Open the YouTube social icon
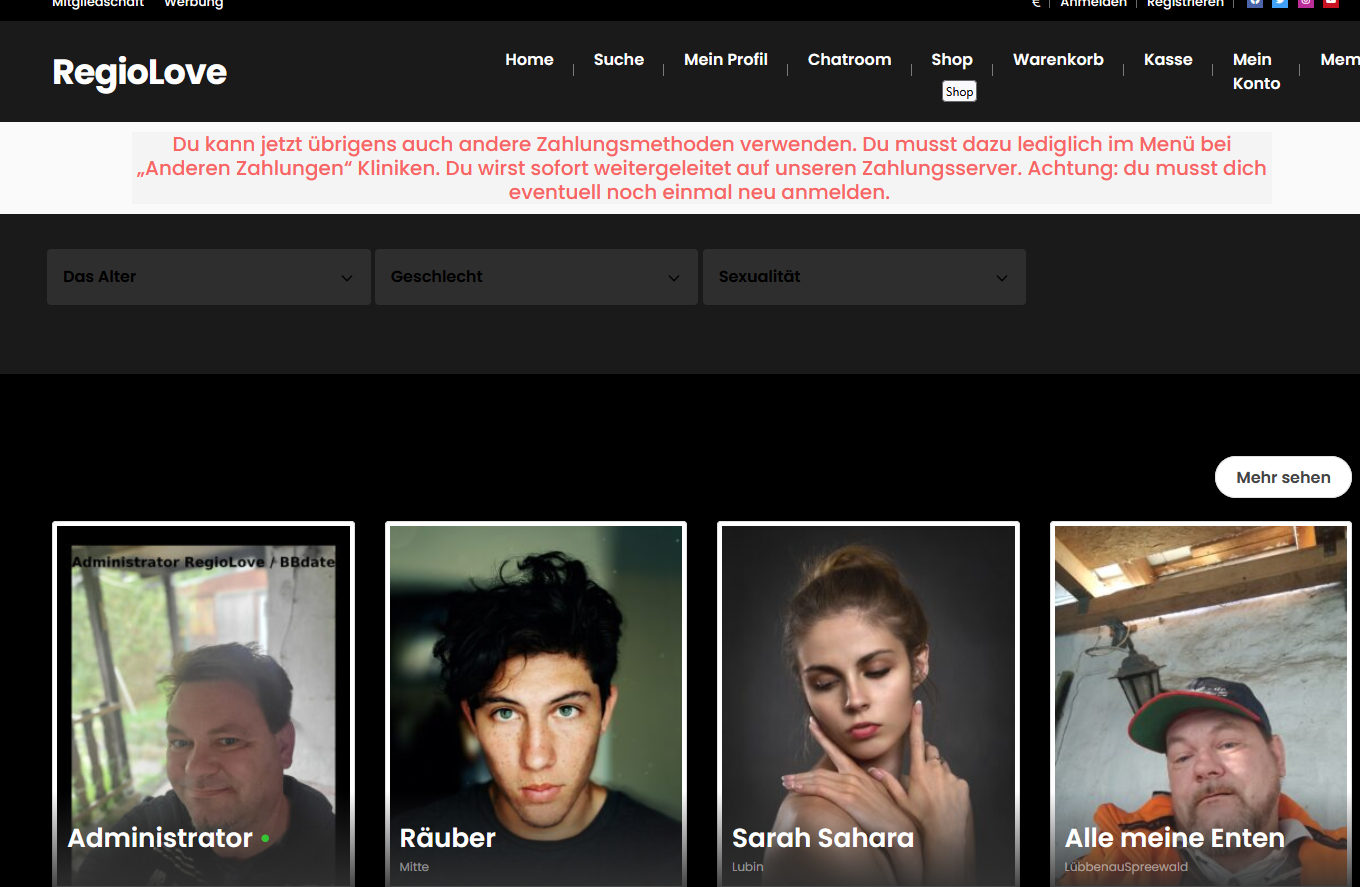1360x887 pixels. [x=1331, y=3]
